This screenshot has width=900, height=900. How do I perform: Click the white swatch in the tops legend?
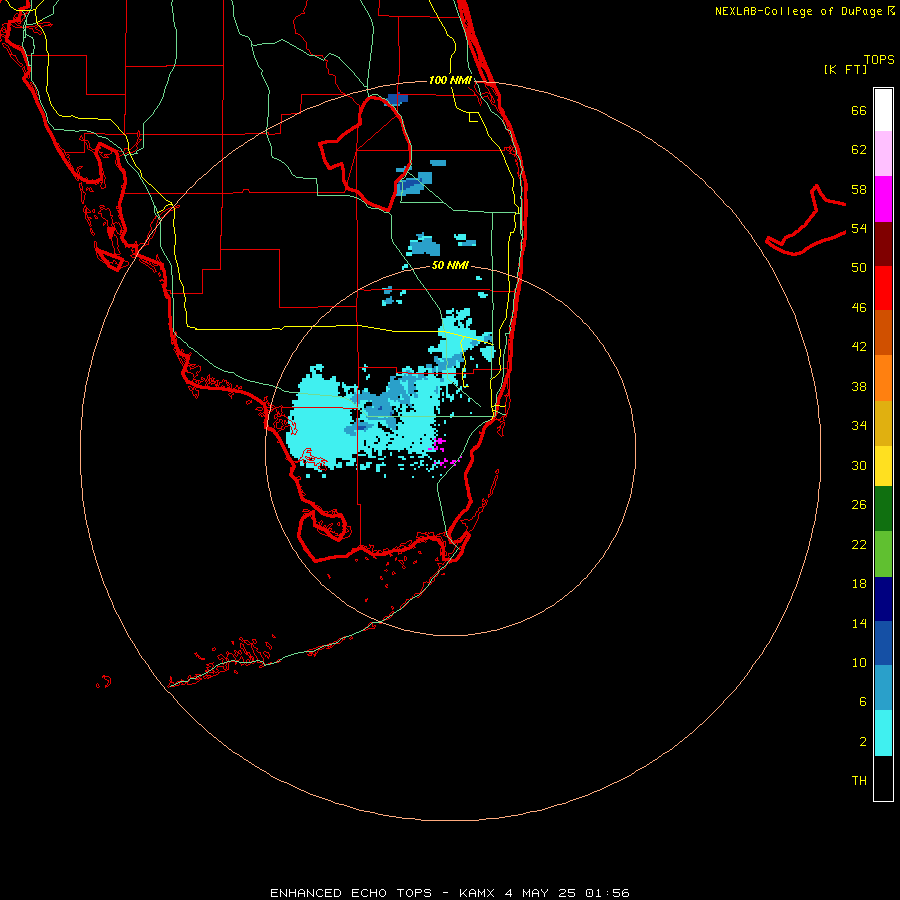point(883,110)
